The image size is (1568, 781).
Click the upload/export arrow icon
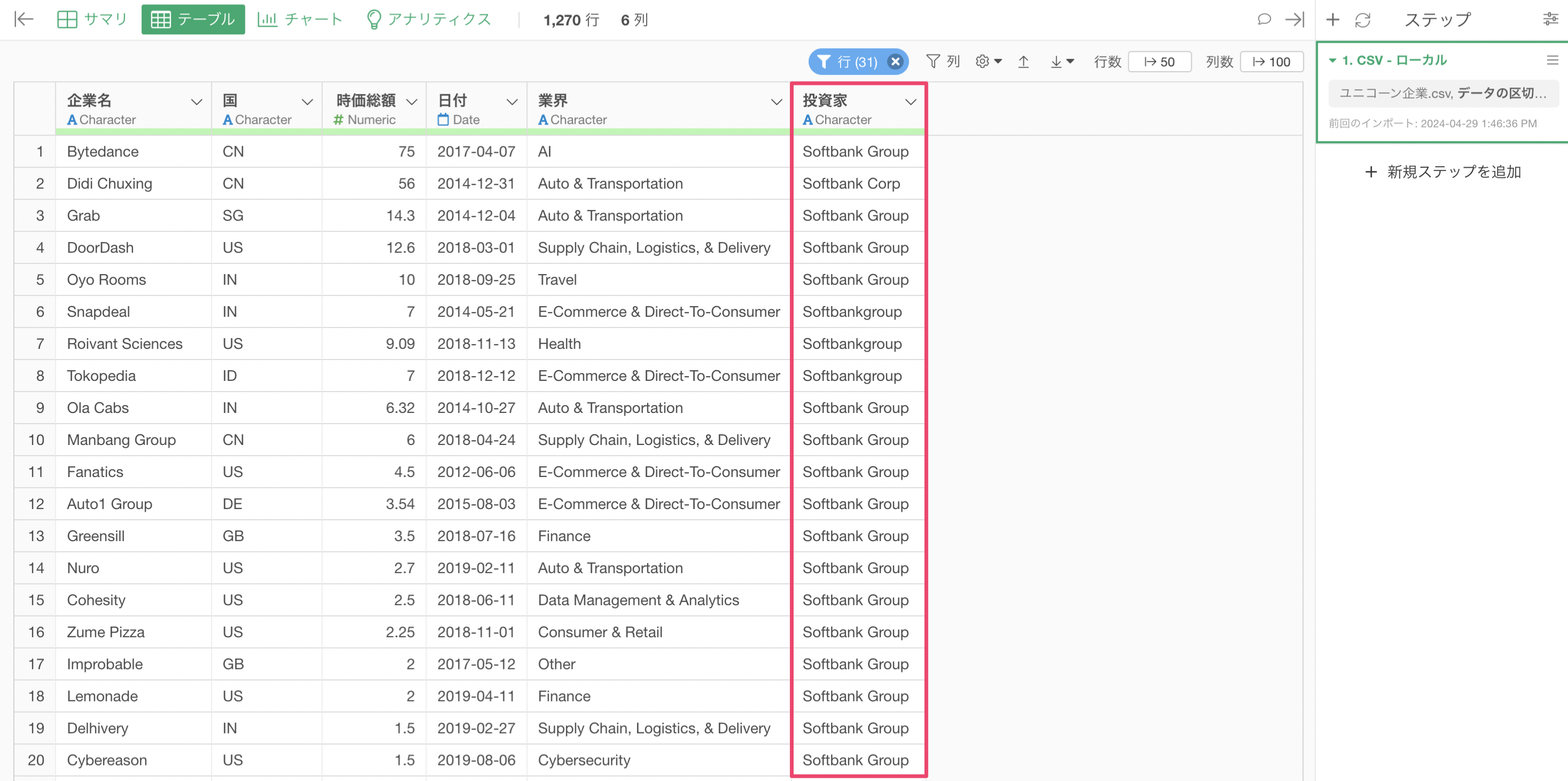(1023, 61)
